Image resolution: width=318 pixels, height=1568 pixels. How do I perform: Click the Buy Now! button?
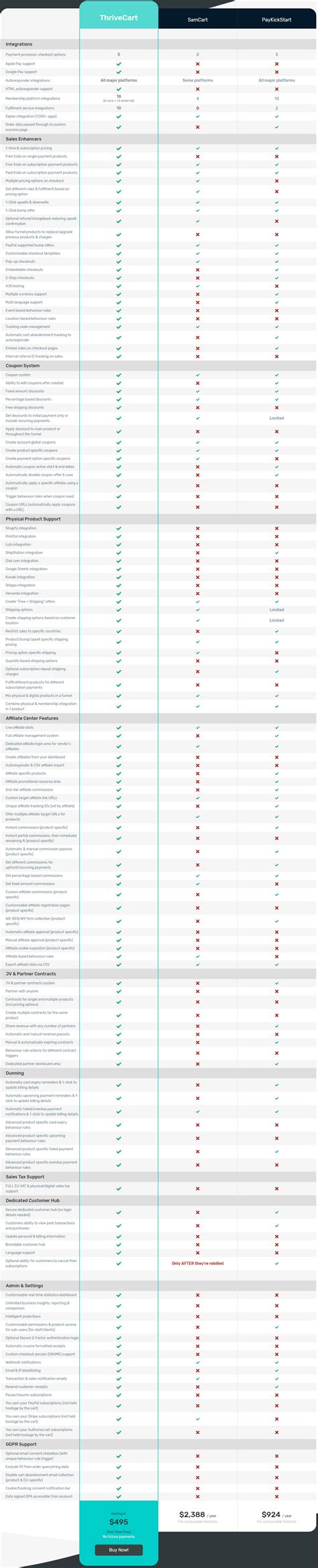[119, 1549]
